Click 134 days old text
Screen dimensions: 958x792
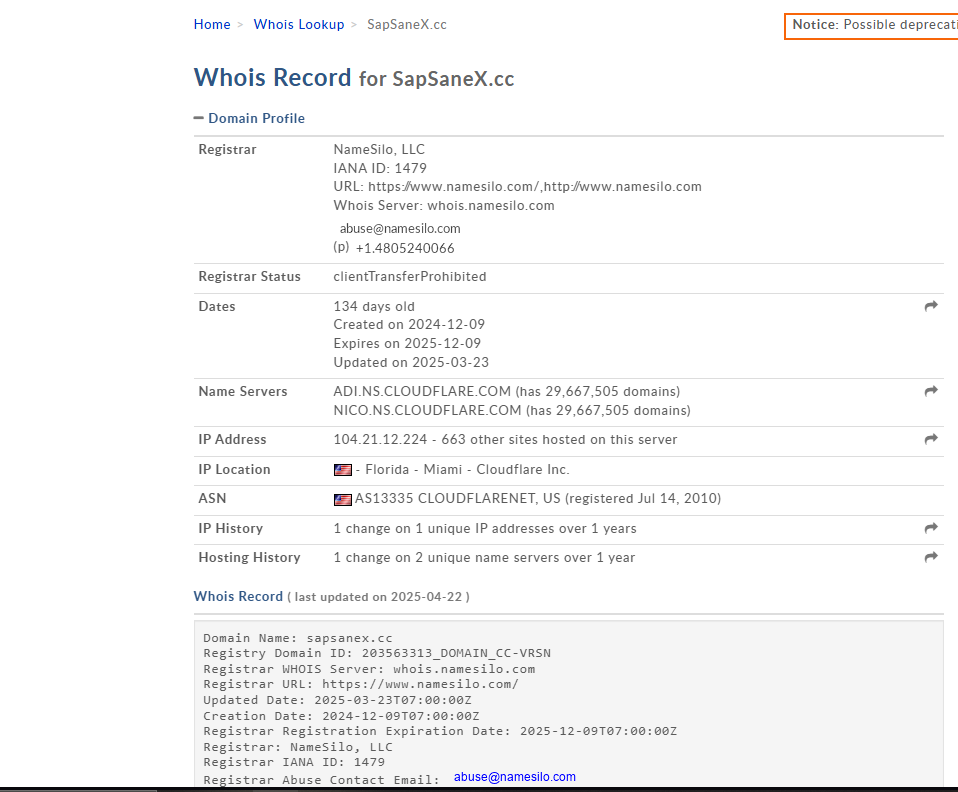coord(374,306)
